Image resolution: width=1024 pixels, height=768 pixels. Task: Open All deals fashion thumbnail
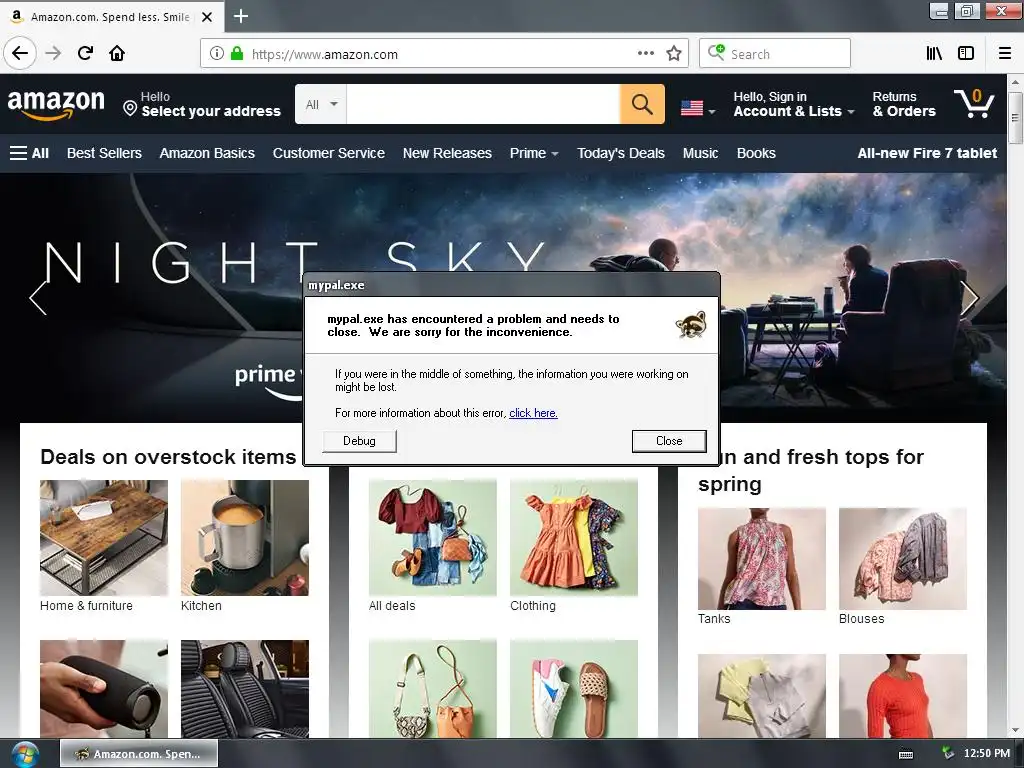point(432,537)
